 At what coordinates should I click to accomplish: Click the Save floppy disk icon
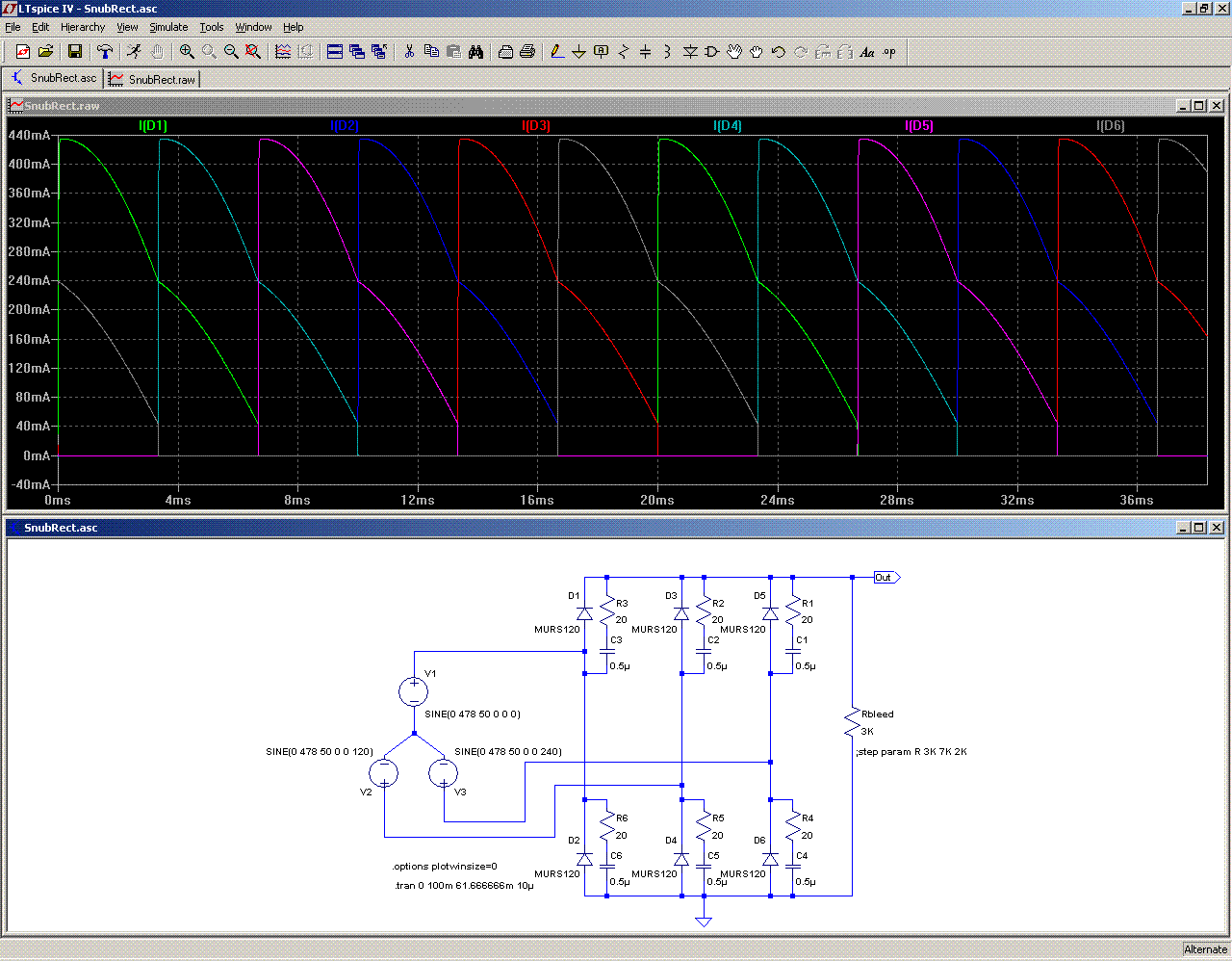point(75,52)
